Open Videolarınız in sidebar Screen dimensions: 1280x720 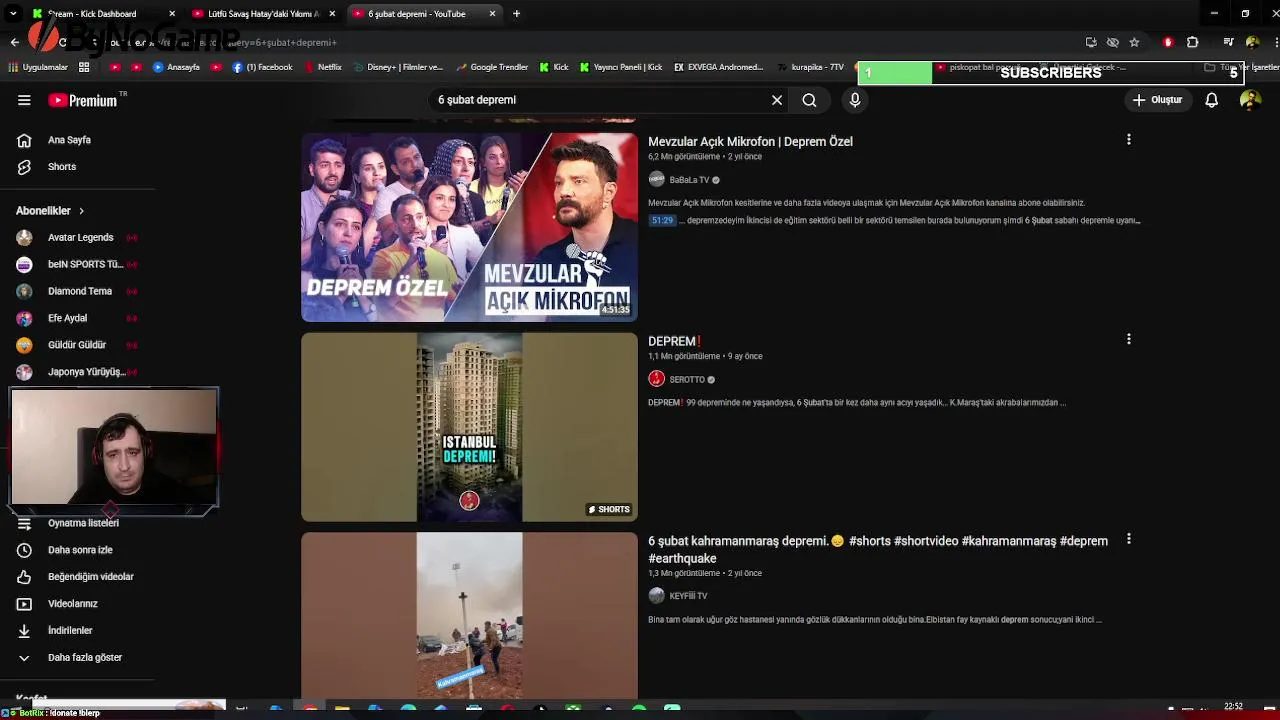pos(73,604)
